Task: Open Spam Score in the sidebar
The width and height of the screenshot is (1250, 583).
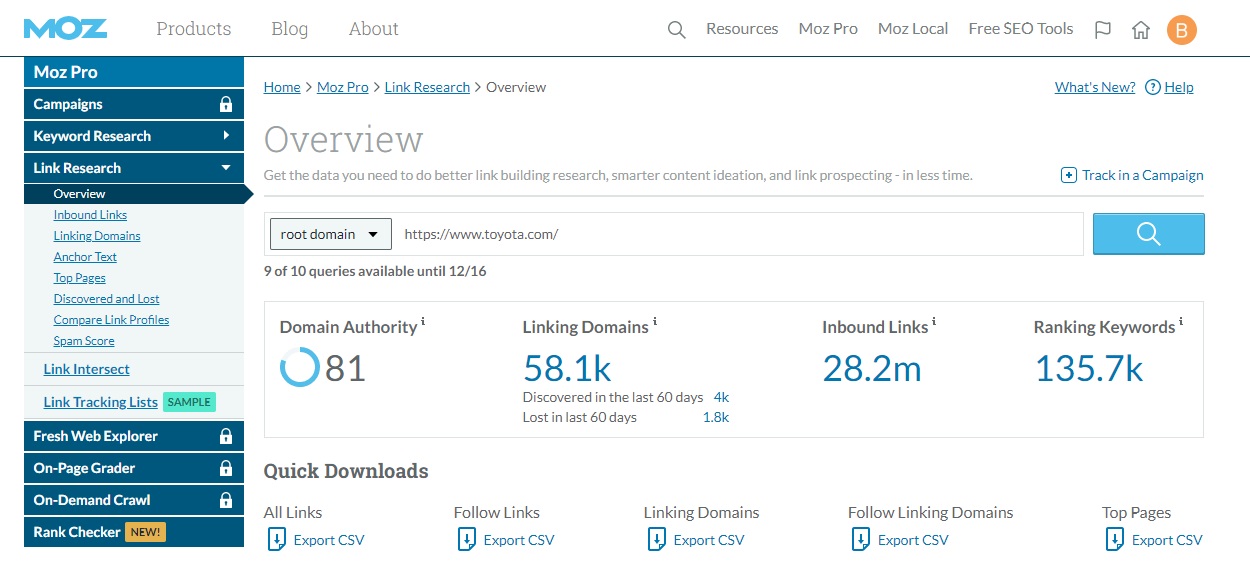Action: [x=84, y=341]
